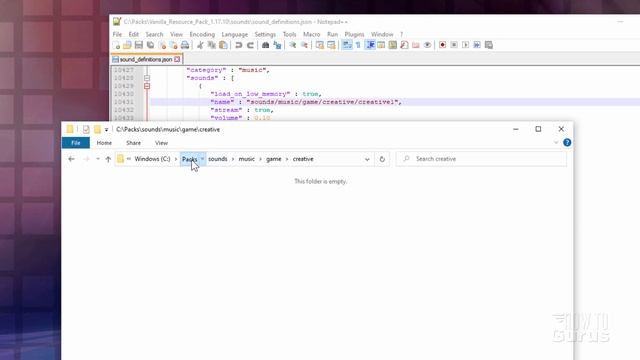This screenshot has width=640, height=360.
Task: Click the Redo arrow in Notepad++ toolbar
Action: click(x=250, y=45)
